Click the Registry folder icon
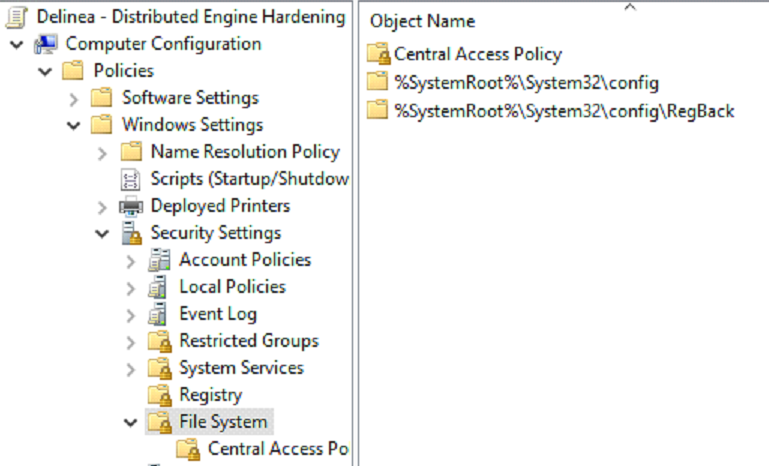 159,395
